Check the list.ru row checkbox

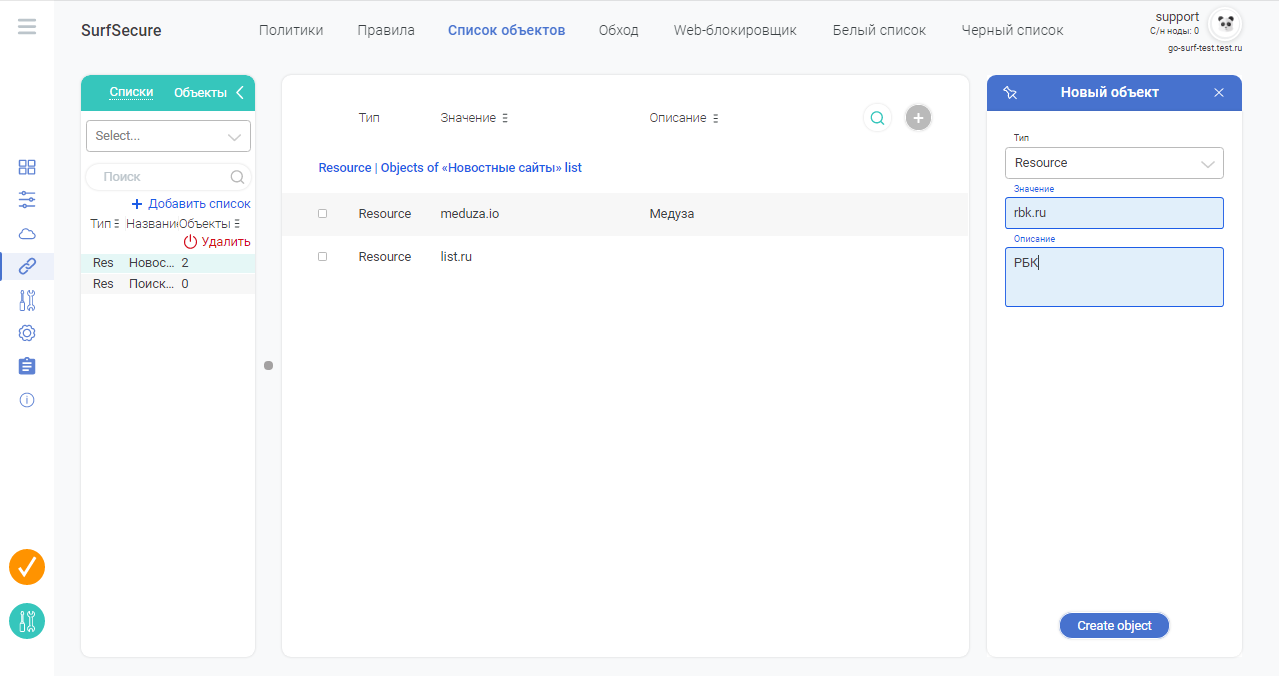322,257
